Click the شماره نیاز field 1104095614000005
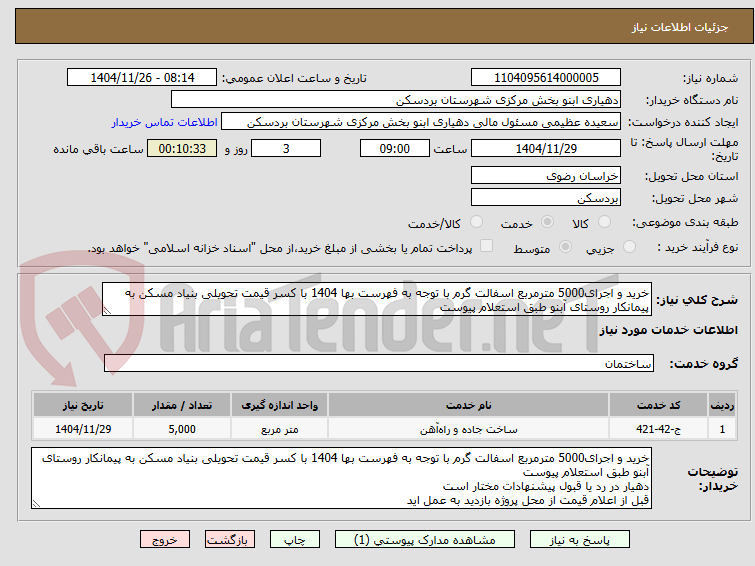 tap(546, 78)
